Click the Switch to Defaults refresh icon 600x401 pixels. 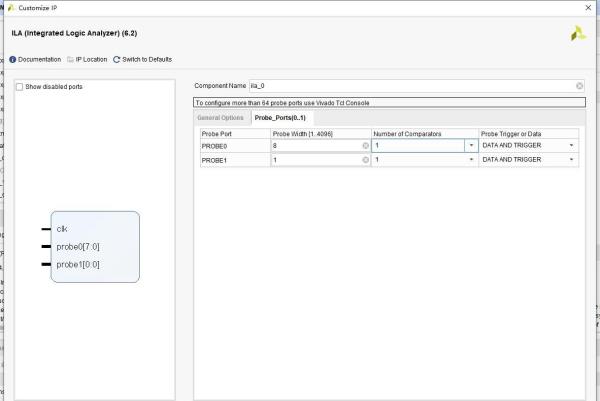117,59
